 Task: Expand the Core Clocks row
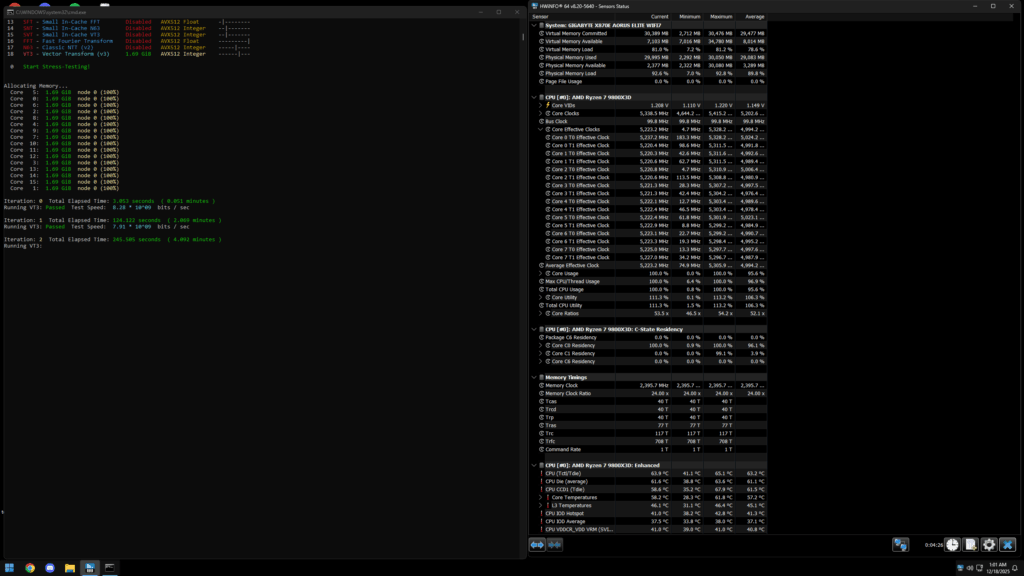pyautogui.click(x=541, y=114)
